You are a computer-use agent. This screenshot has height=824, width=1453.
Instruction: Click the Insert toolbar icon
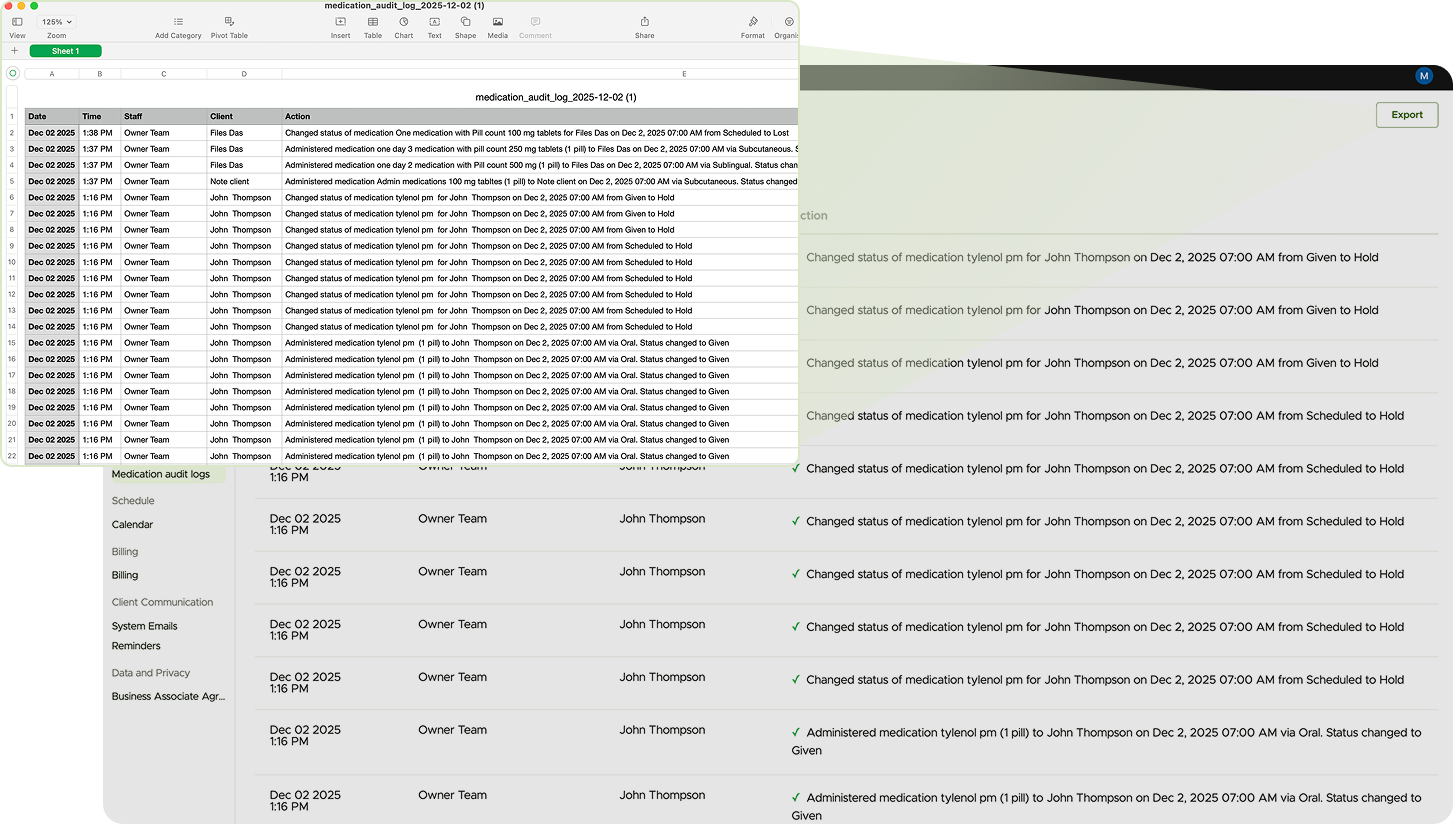click(x=340, y=22)
